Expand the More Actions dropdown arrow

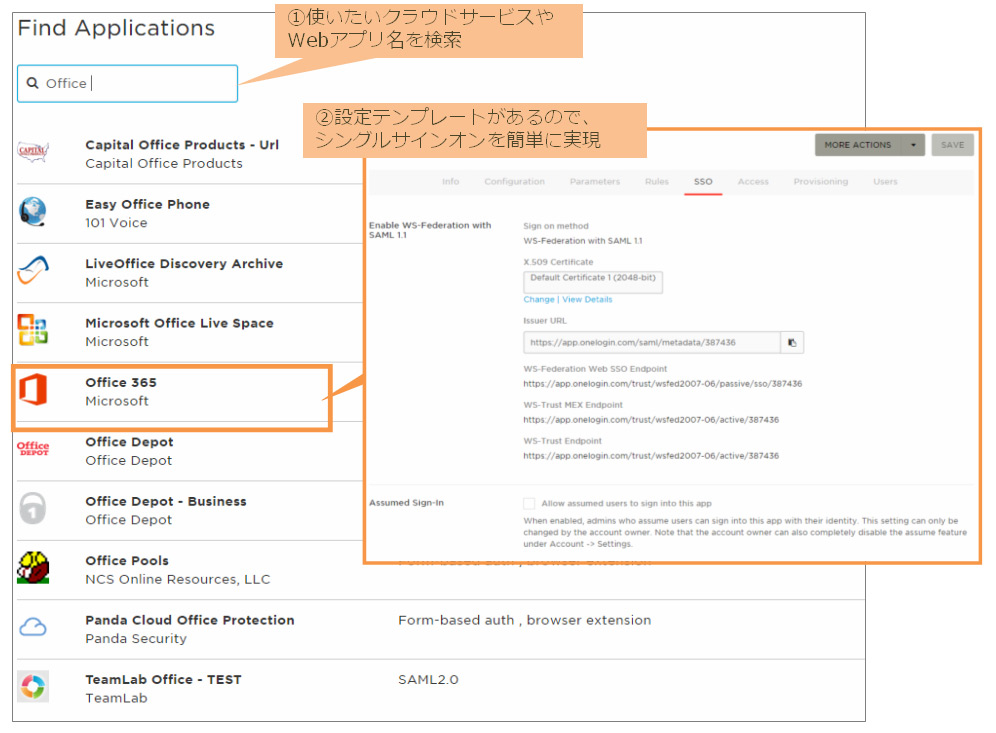913,145
